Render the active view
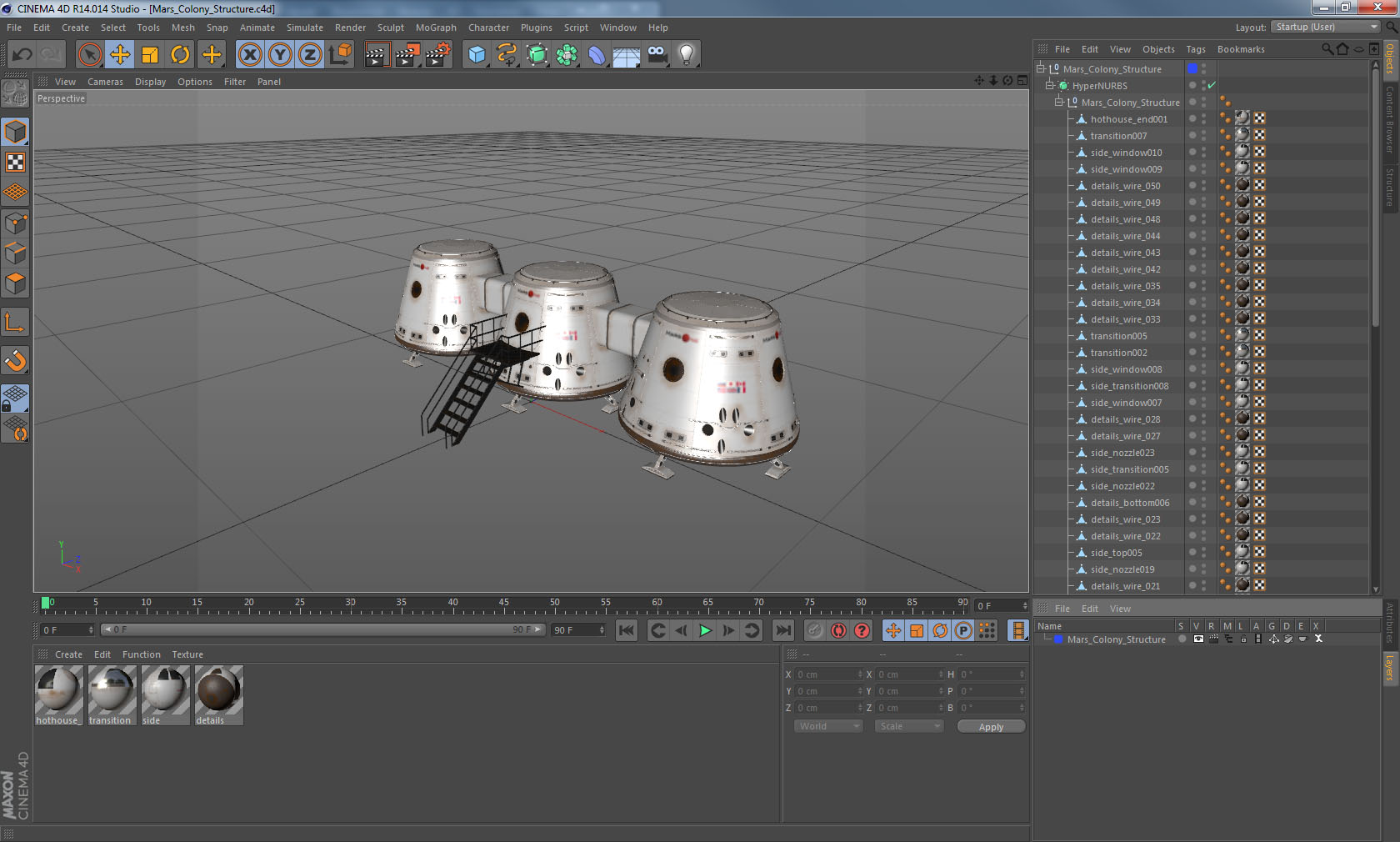 coord(377,55)
